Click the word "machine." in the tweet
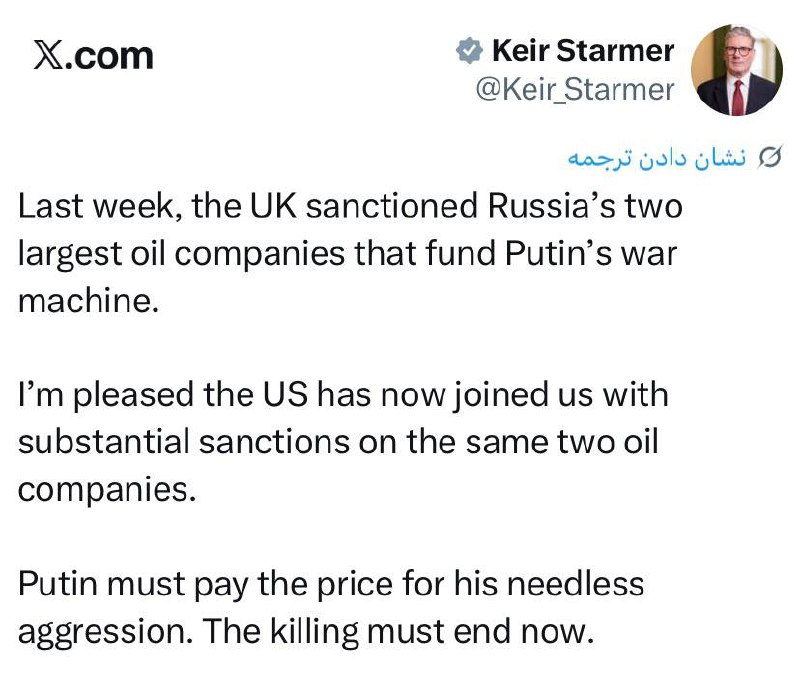The width and height of the screenshot is (800, 696). [89, 299]
